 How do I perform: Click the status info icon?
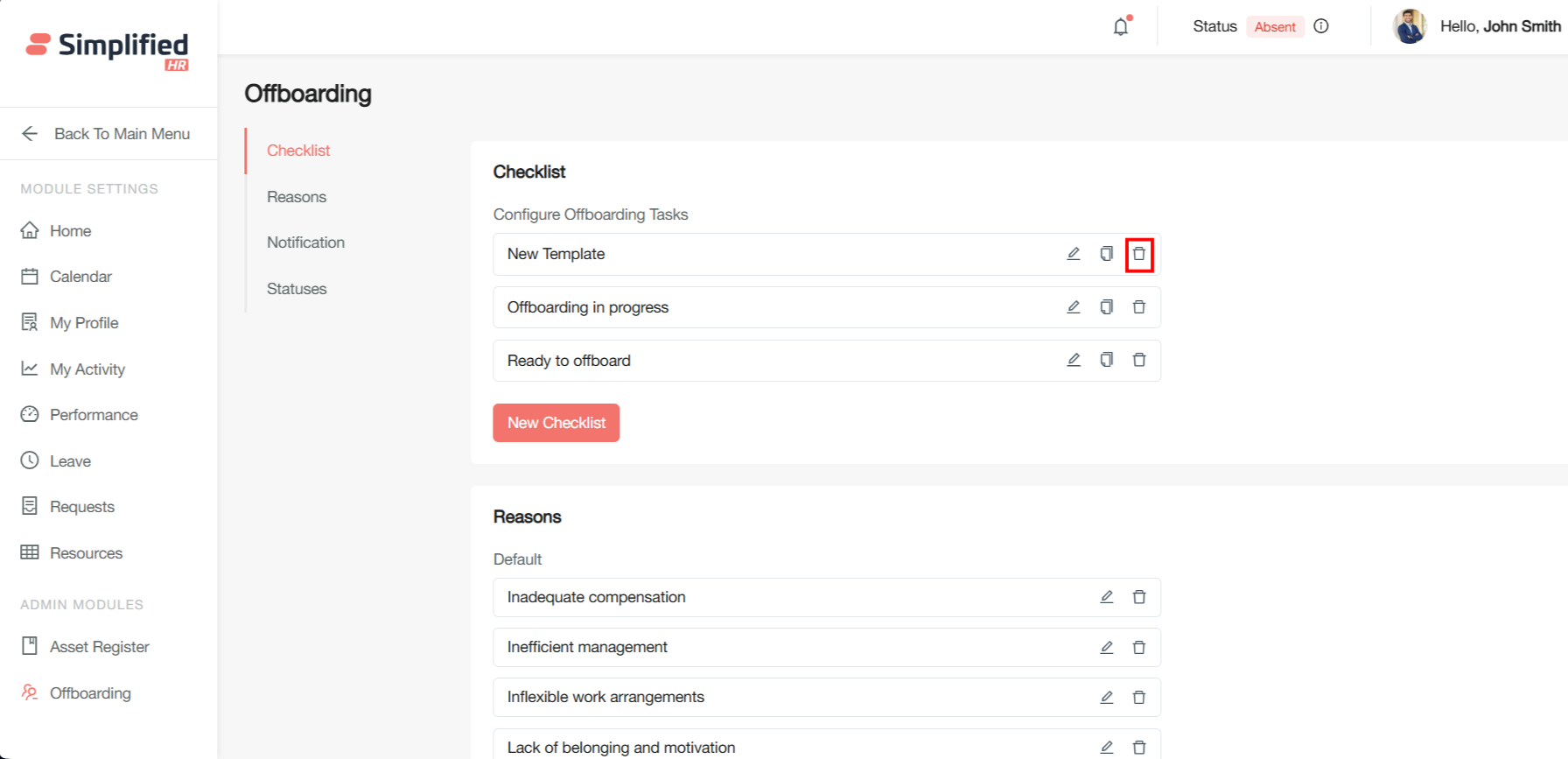[x=1321, y=26]
